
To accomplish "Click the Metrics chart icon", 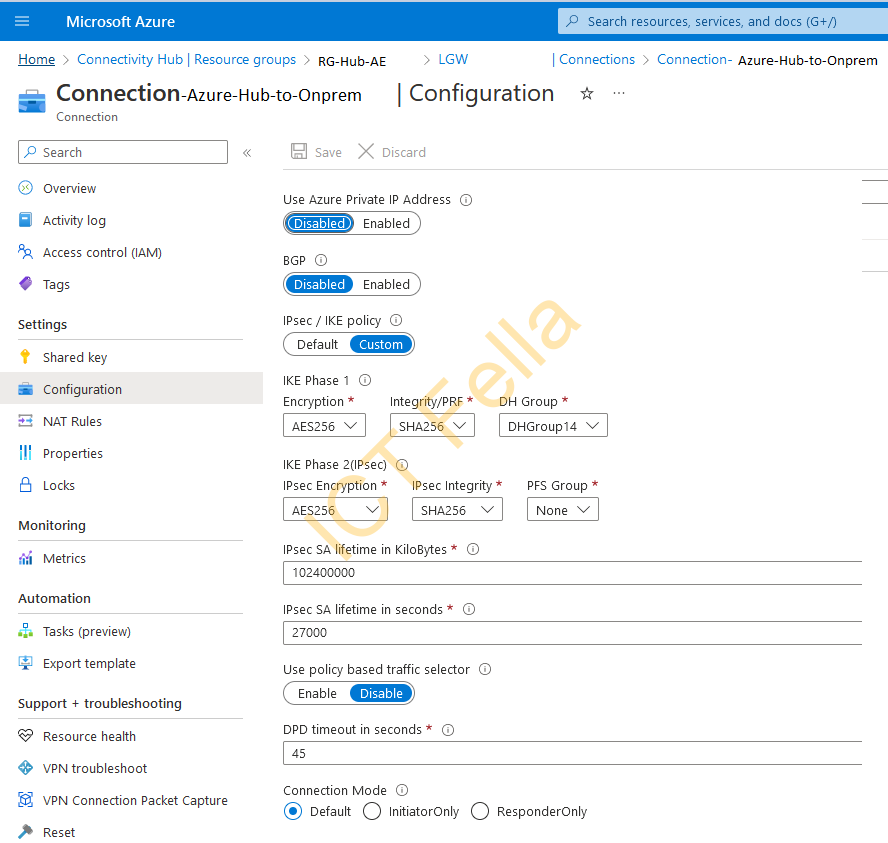I will pyautogui.click(x=25, y=558).
